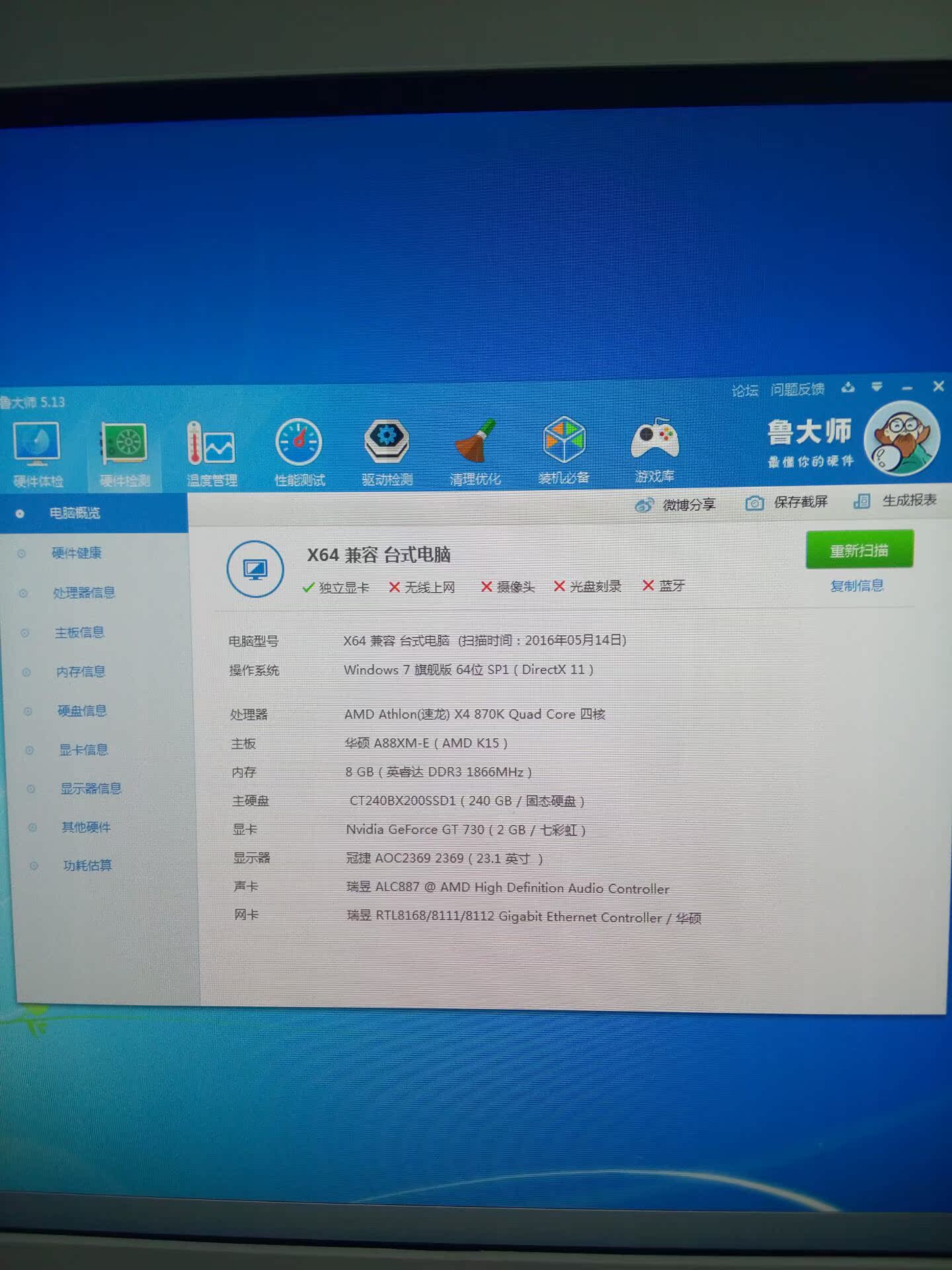952x1270 pixels.
Task: Click the 摄像头 feature indicator
Action: click(x=508, y=587)
